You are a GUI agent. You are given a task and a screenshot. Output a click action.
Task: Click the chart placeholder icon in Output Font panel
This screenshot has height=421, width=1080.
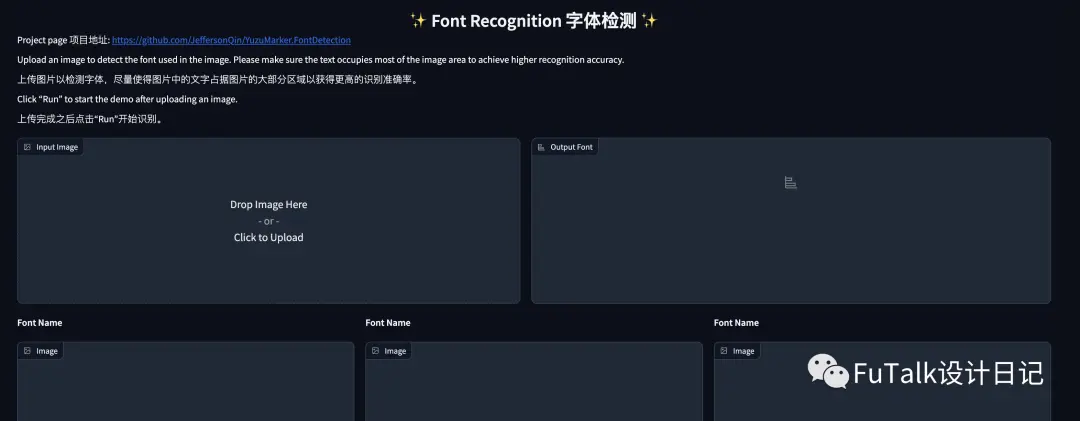(791, 183)
